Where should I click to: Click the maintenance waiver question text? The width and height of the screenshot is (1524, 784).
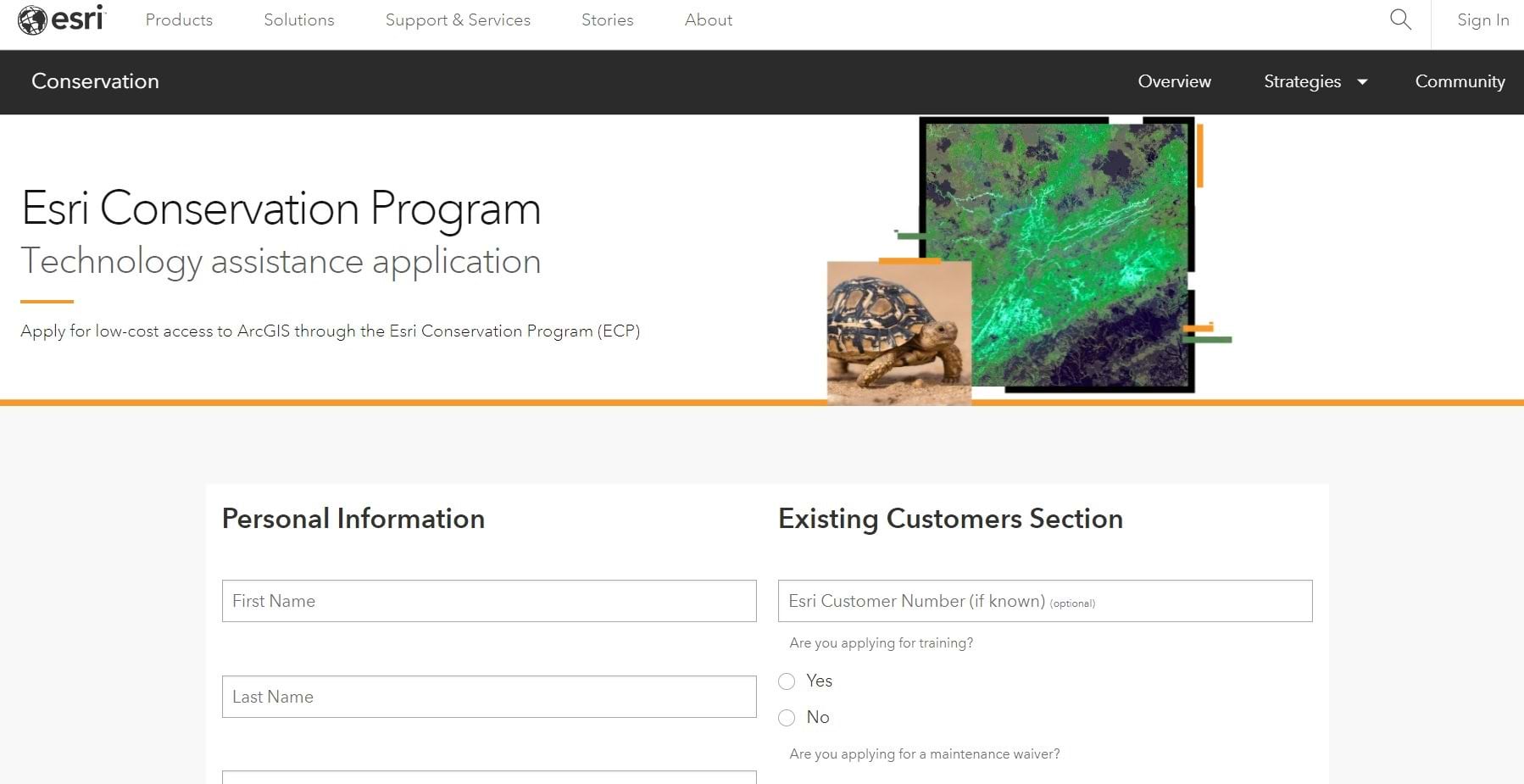[925, 754]
